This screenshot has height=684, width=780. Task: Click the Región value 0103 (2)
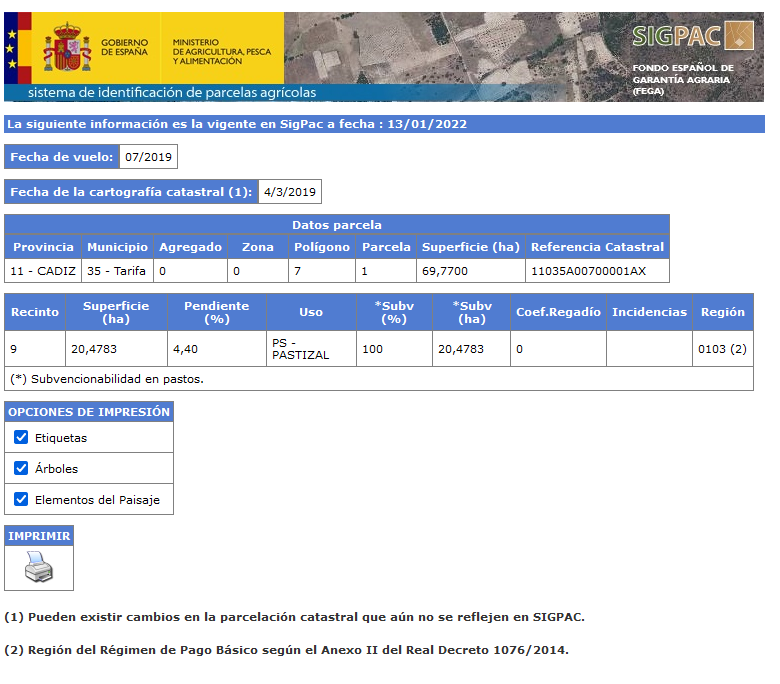(x=721, y=349)
